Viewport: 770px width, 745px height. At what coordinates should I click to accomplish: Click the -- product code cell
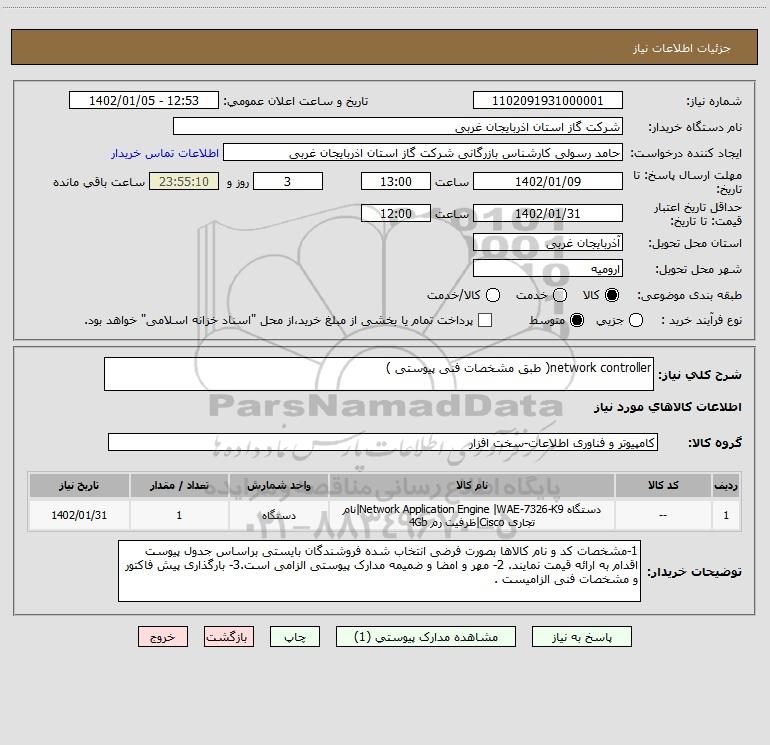663,515
